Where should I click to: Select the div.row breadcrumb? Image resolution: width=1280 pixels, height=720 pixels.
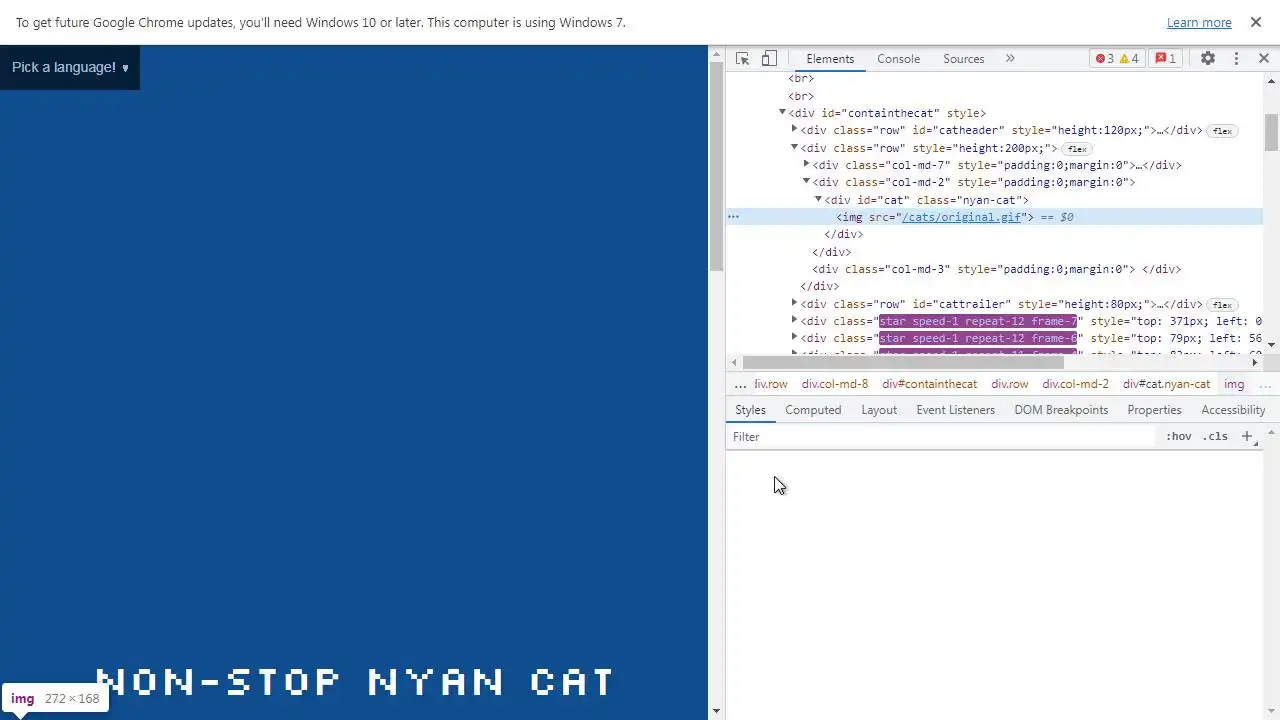click(1009, 384)
